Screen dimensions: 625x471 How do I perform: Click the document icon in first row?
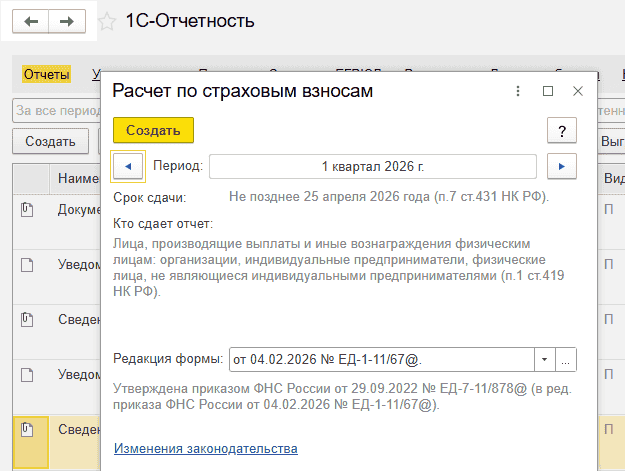(28, 209)
